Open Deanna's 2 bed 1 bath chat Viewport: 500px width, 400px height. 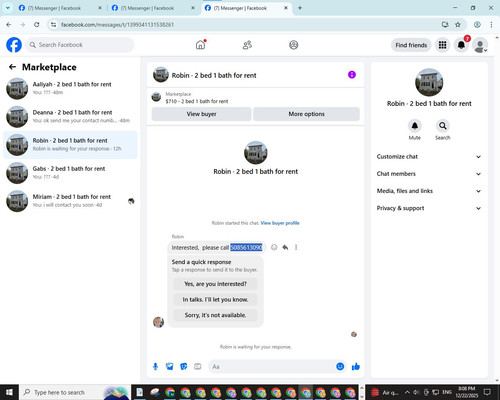point(70,117)
